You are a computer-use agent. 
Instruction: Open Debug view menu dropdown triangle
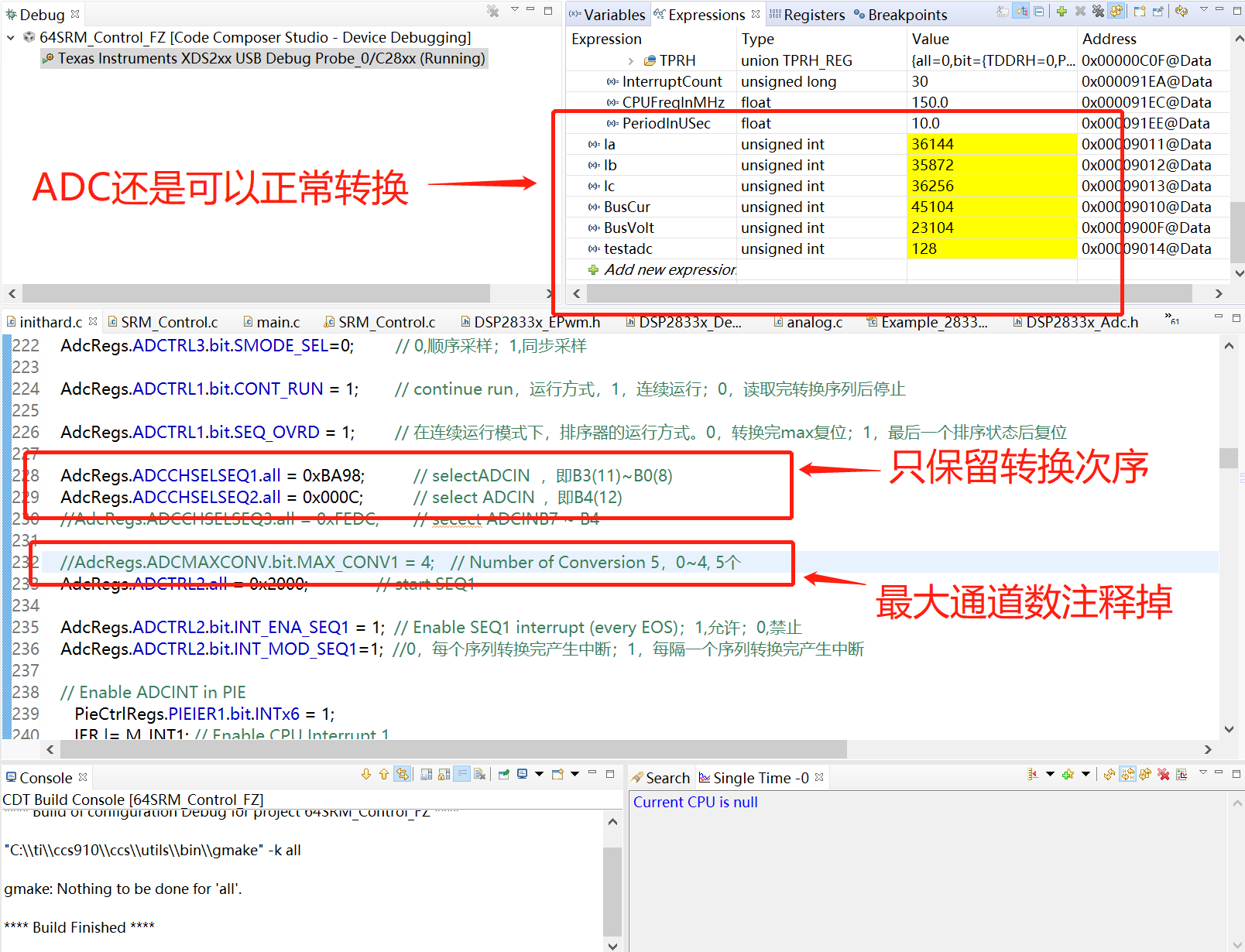tap(515, 10)
